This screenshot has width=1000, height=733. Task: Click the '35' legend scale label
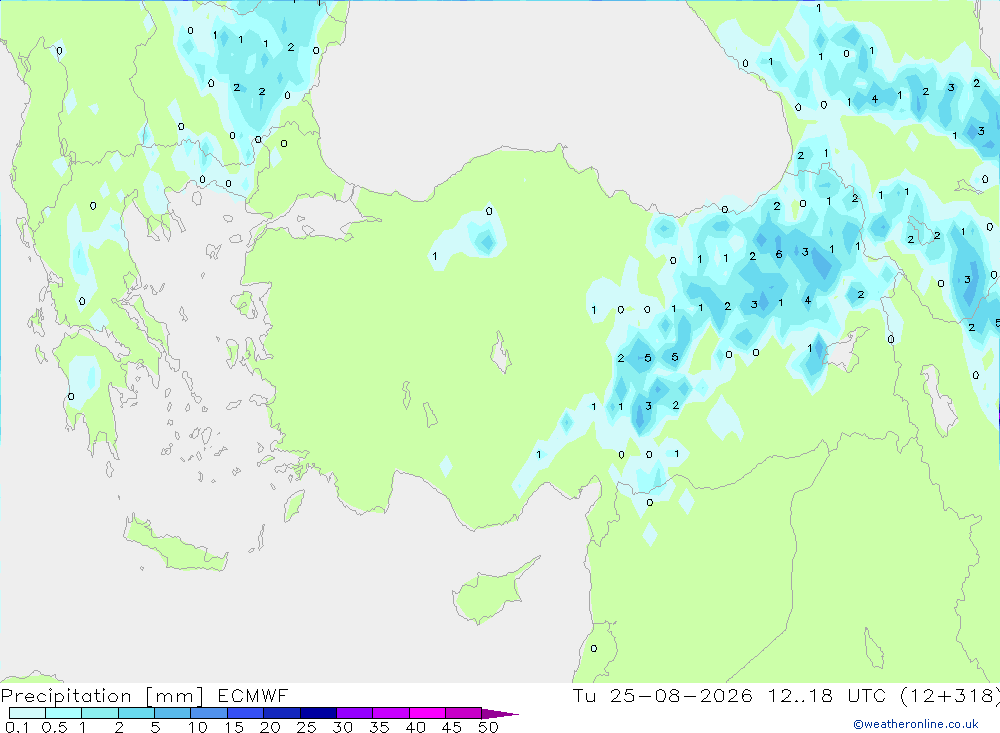click(379, 727)
